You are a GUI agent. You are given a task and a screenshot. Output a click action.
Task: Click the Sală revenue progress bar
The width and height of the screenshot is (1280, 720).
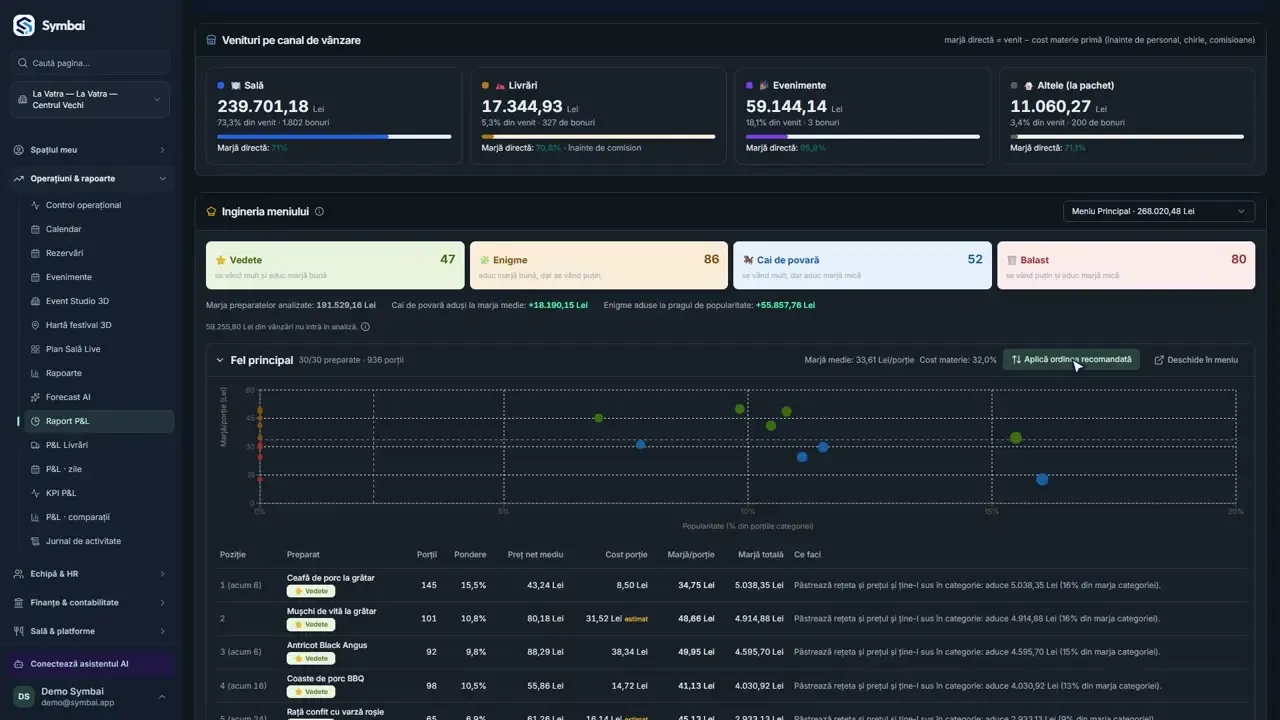334,137
